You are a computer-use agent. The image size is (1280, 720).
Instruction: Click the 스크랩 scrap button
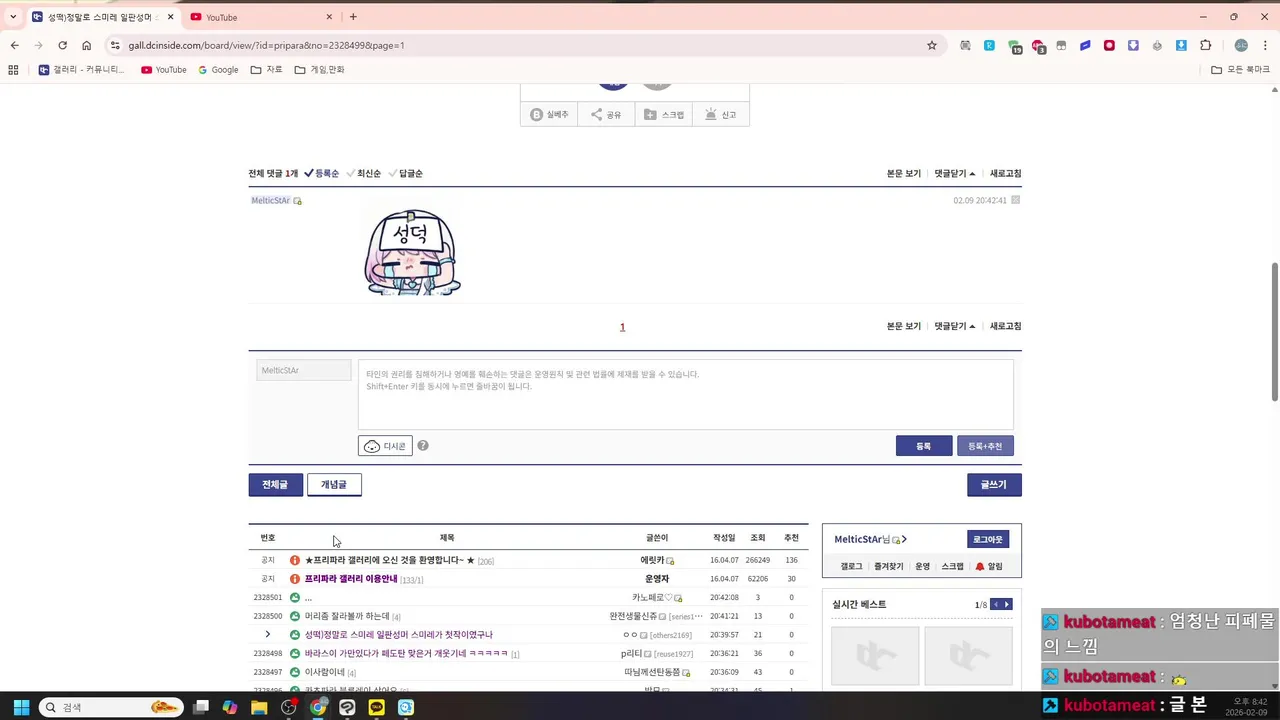[664, 115]
